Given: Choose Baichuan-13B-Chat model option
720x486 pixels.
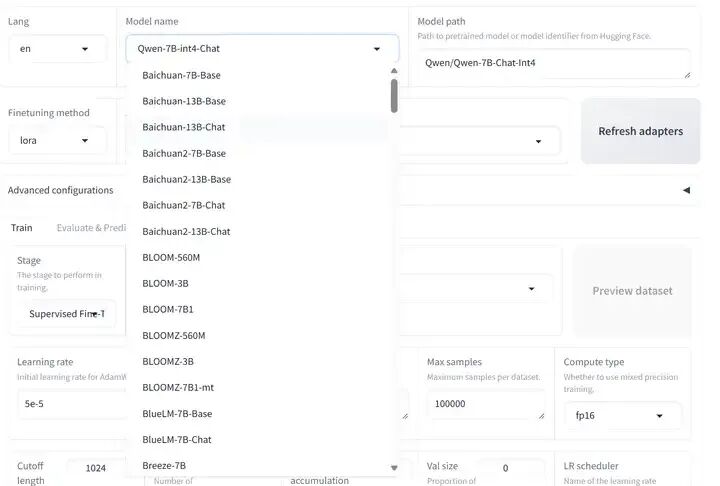Looking at the screenshot, I should coord(184,127).
